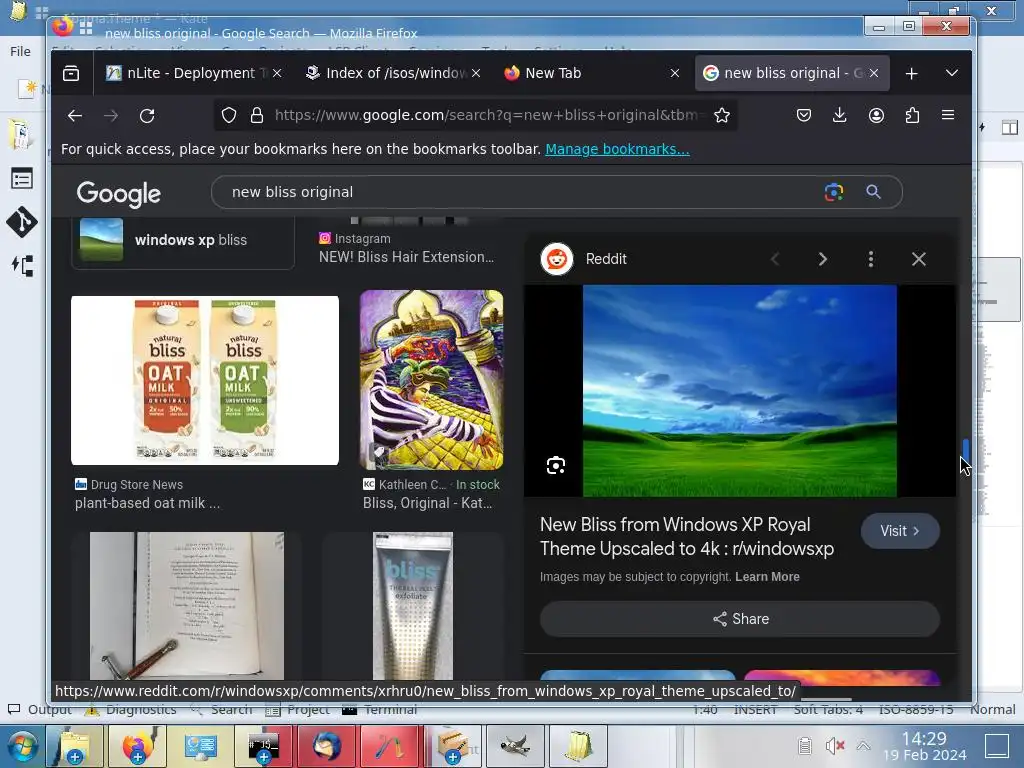Viewport: 1024px width, 768px height.
Task: Open the file manager taskbar icon
Action: click(x=74, y=746)
